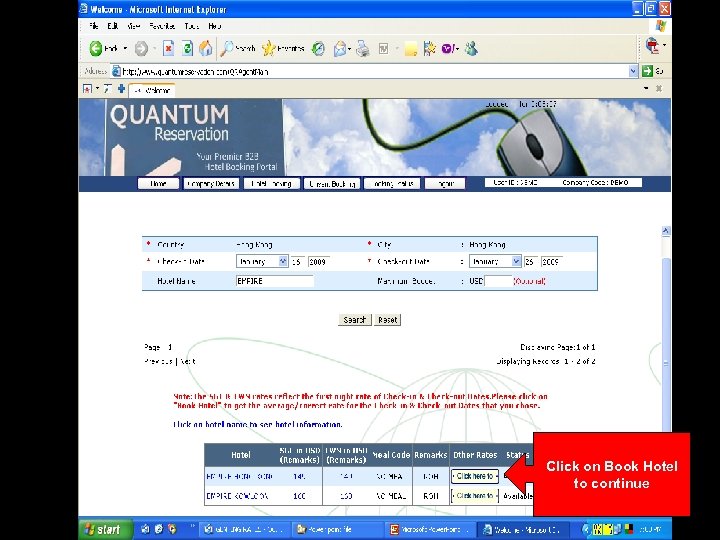Image resolution: width=720 pixels, height=540 pixels.
Task: Click the Home navigation button
Action: [x=158, y=184]
